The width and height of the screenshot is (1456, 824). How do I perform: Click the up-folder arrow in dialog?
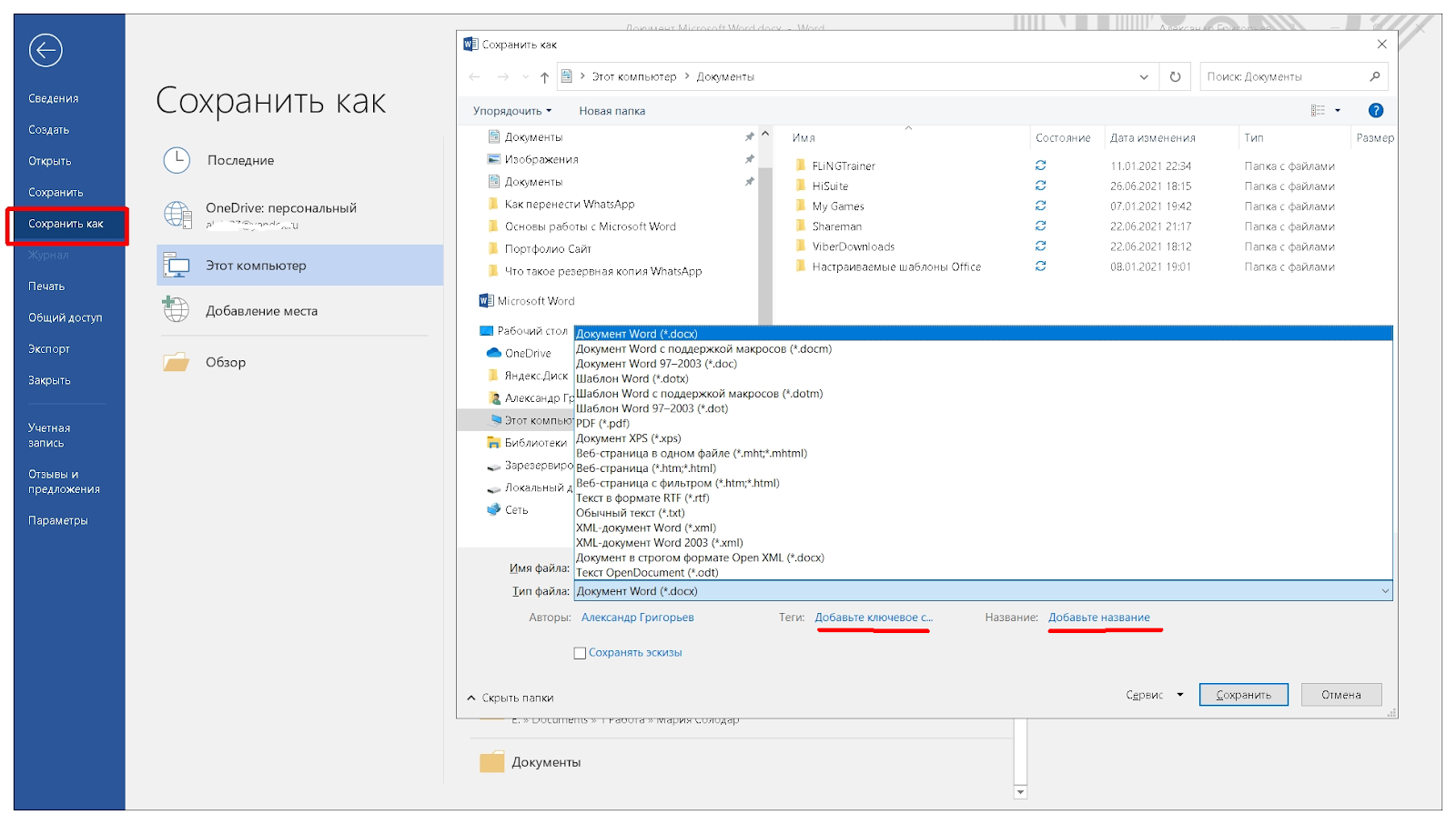tap(544, 77)
